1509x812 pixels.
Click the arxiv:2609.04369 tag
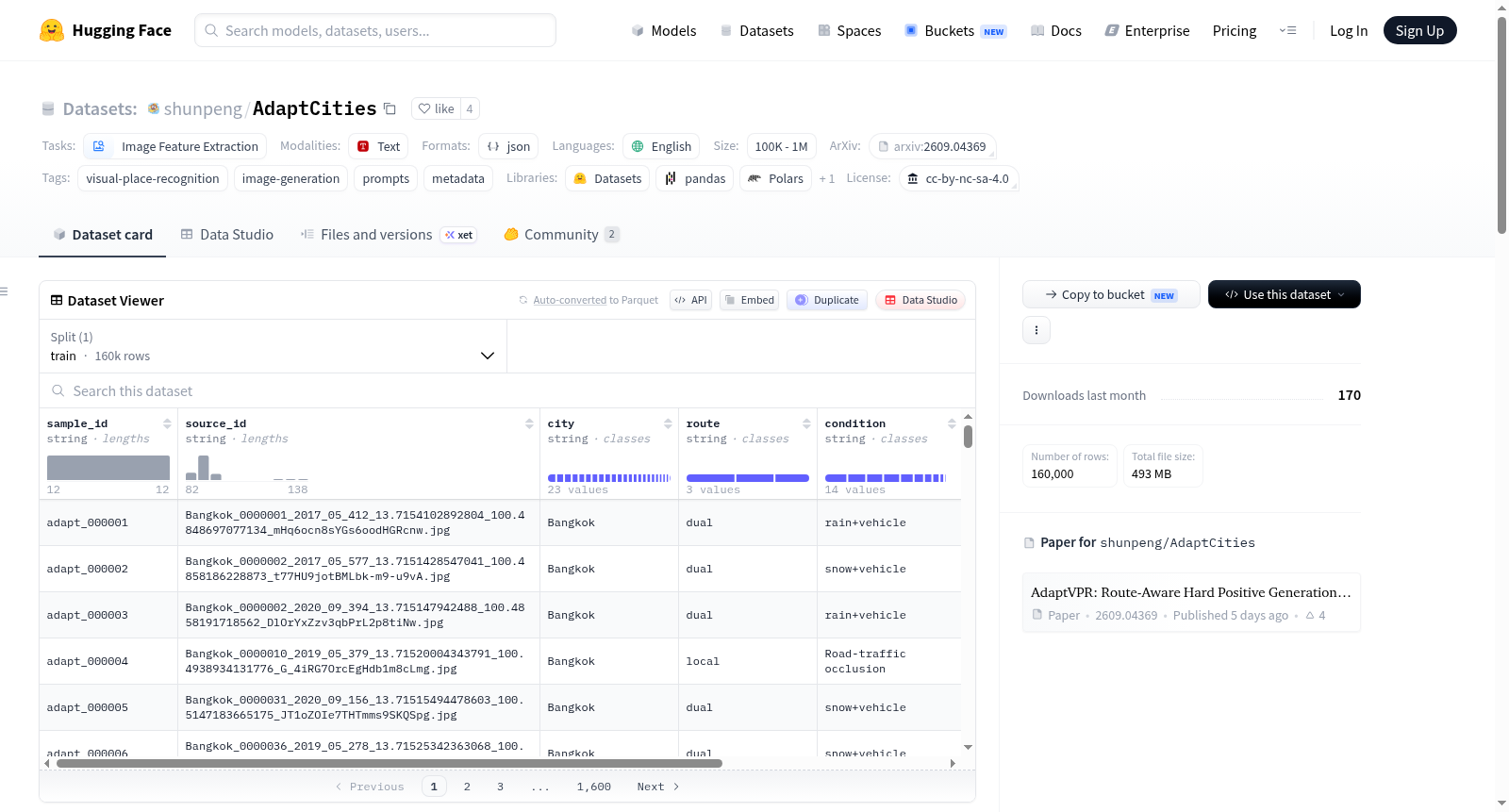(x=932, y=146)
